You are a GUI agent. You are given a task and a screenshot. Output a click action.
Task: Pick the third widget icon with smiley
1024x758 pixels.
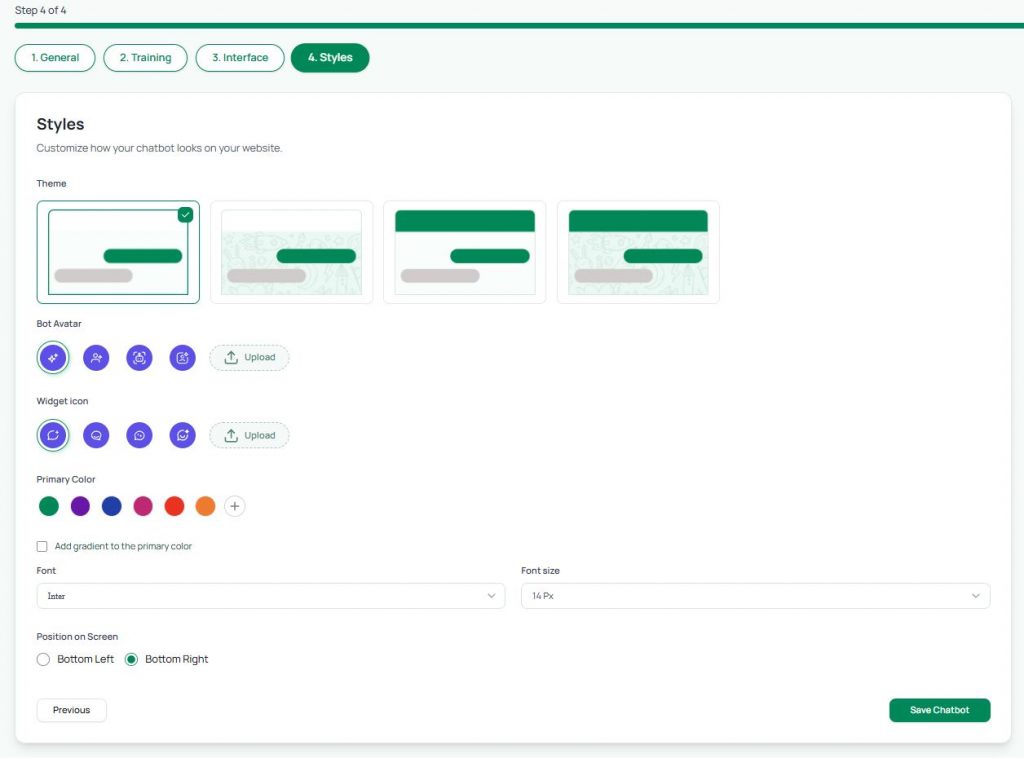[139, 435]
